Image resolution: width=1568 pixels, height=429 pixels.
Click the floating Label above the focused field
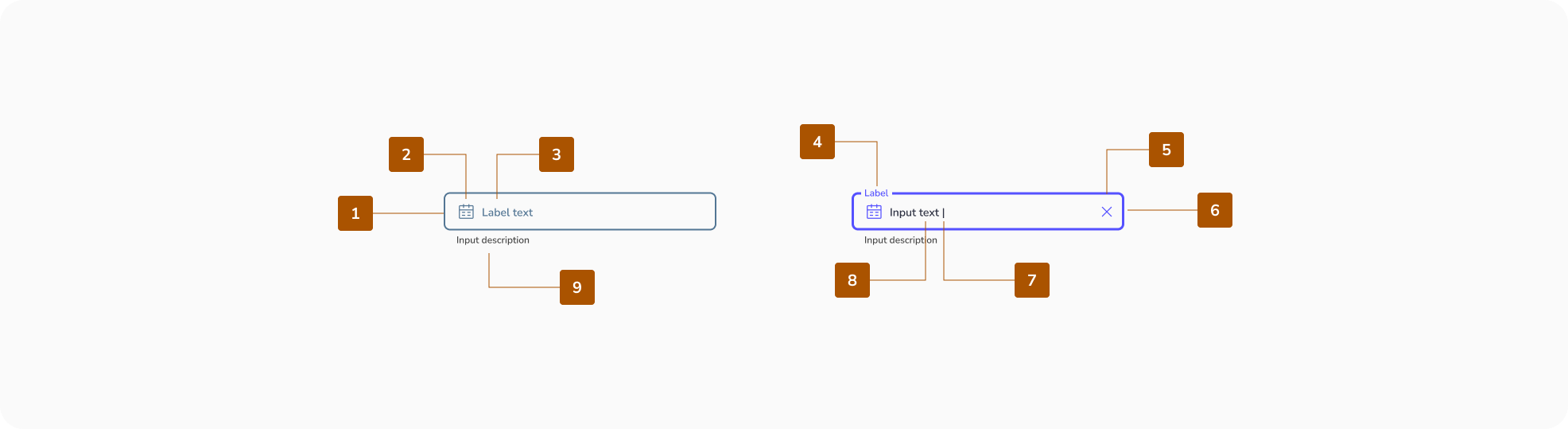point(875,193)
